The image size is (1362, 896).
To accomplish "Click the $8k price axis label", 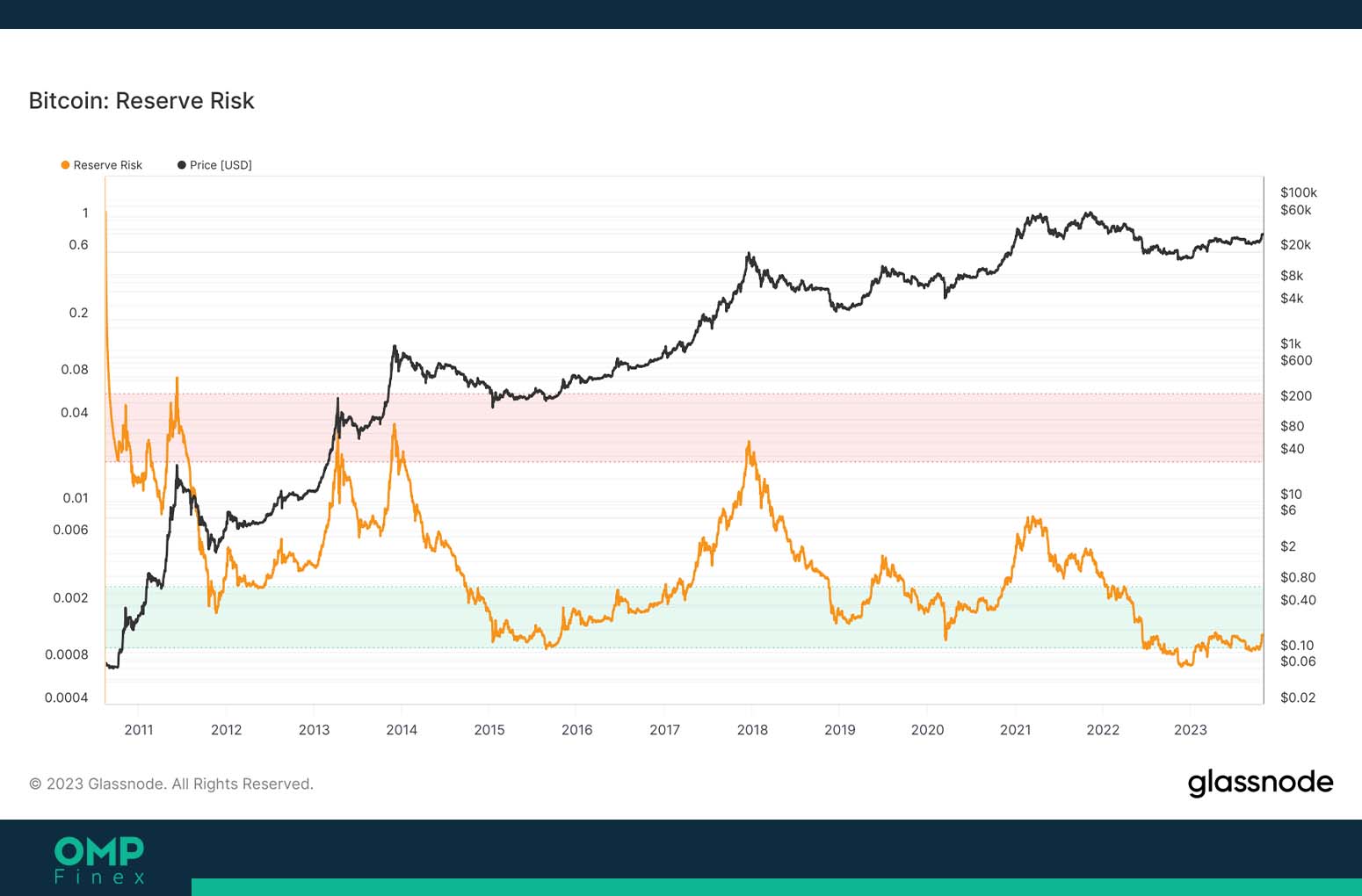I will click(1292, 276).
